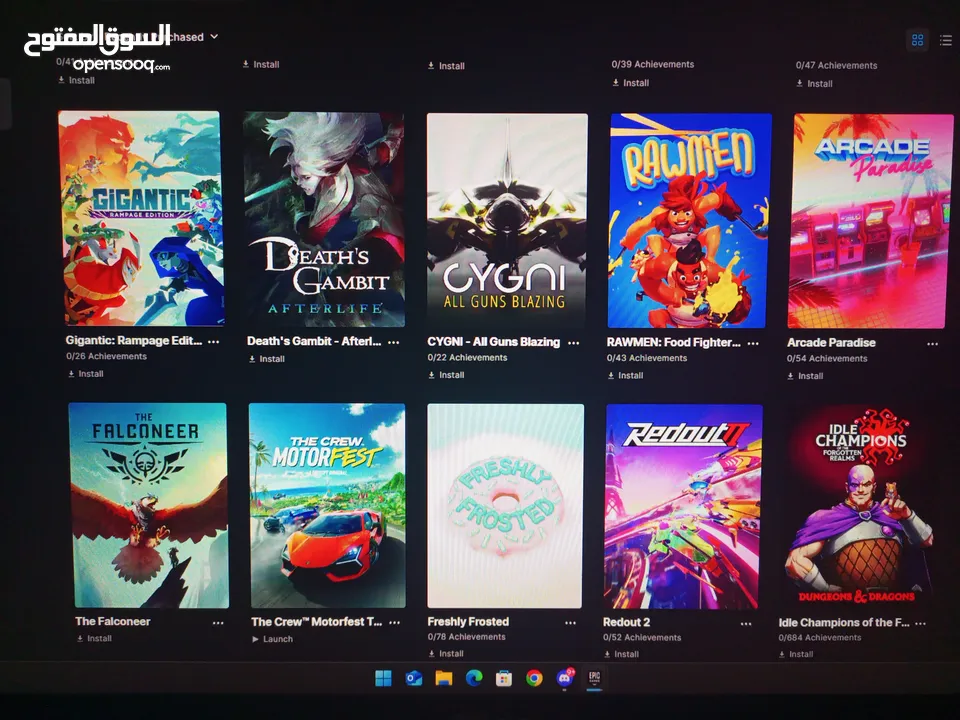Open more options for Idle Champions
960x720 pixels.
point(920,623)
